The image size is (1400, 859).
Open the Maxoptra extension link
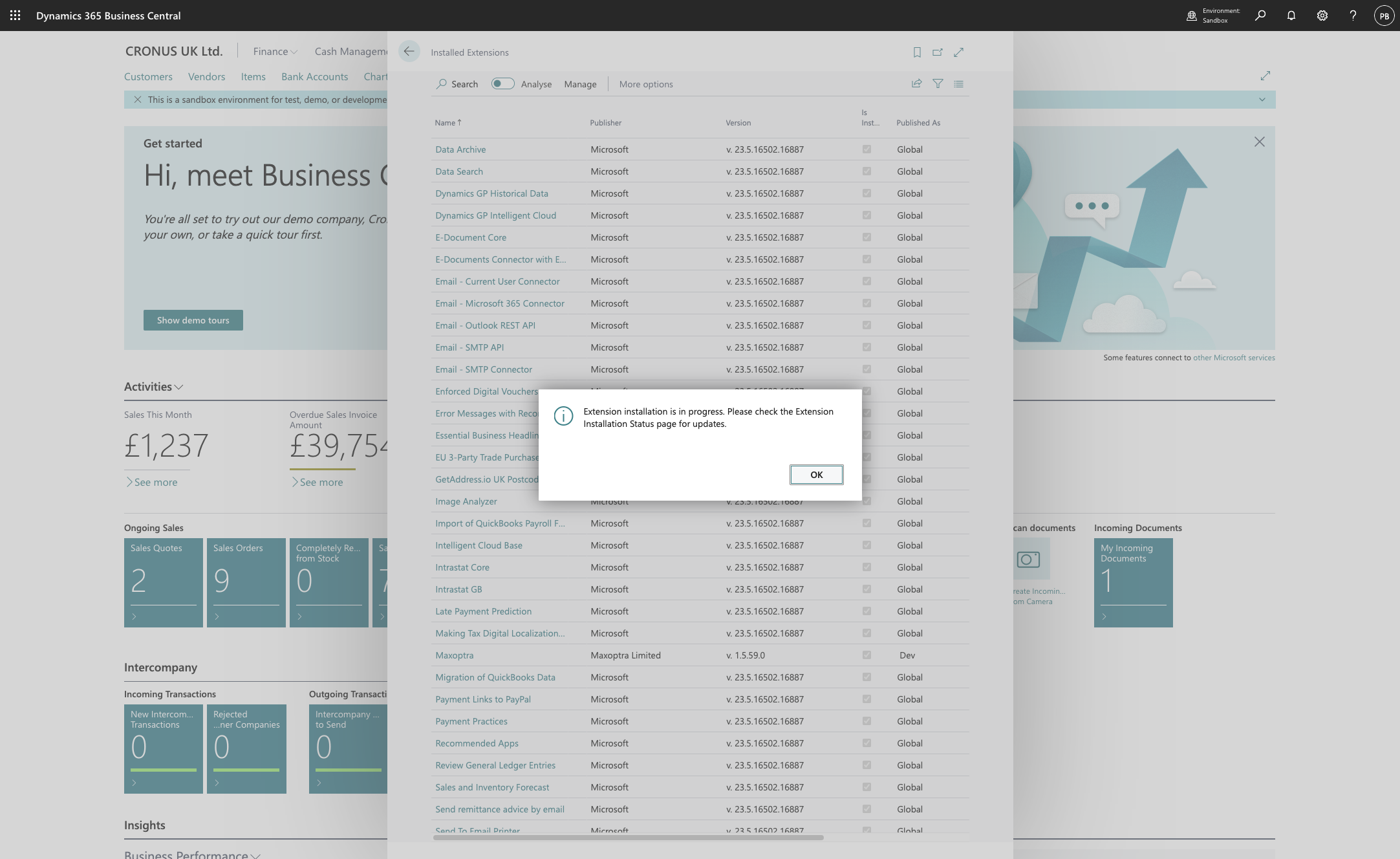(454, 655)
